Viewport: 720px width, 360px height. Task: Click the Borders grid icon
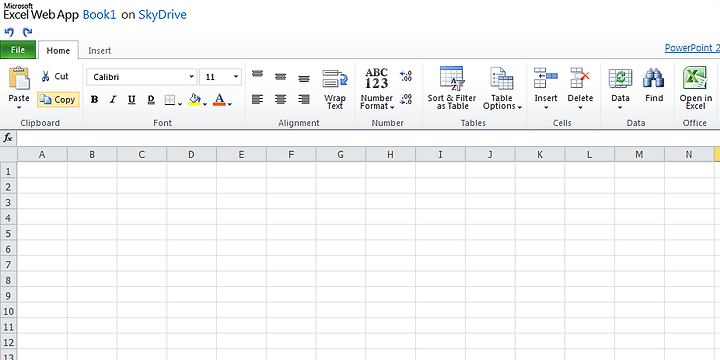[170, 100]
